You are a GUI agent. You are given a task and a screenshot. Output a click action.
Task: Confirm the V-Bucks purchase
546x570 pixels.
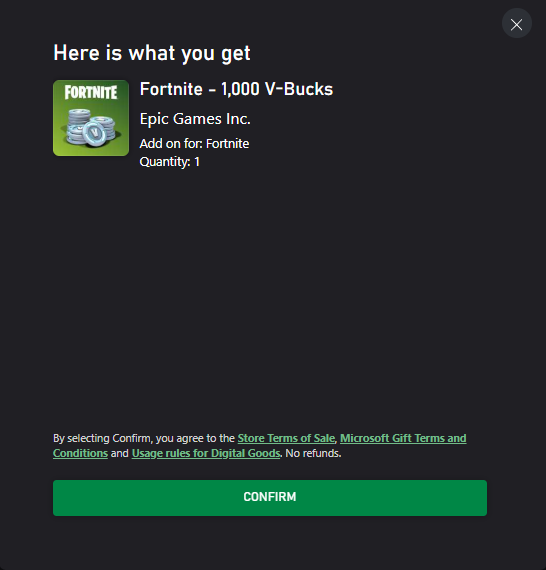[x=270, y=498]
